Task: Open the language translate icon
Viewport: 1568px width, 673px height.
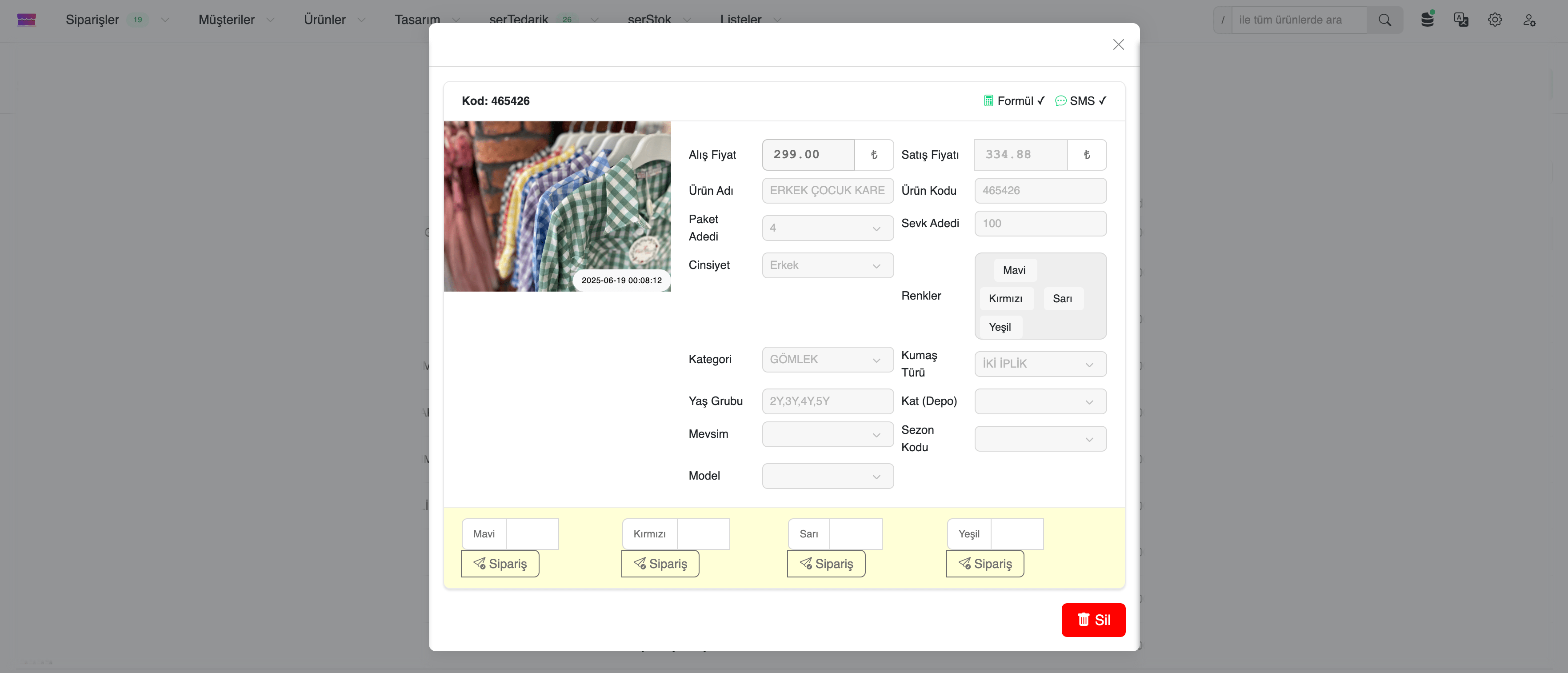Action: coord(1461,20)
